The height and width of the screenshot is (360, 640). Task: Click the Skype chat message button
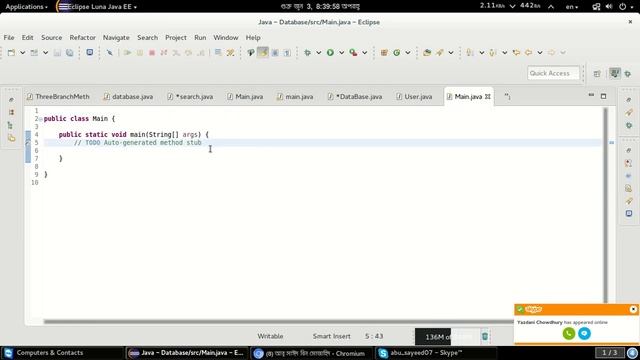584,333
